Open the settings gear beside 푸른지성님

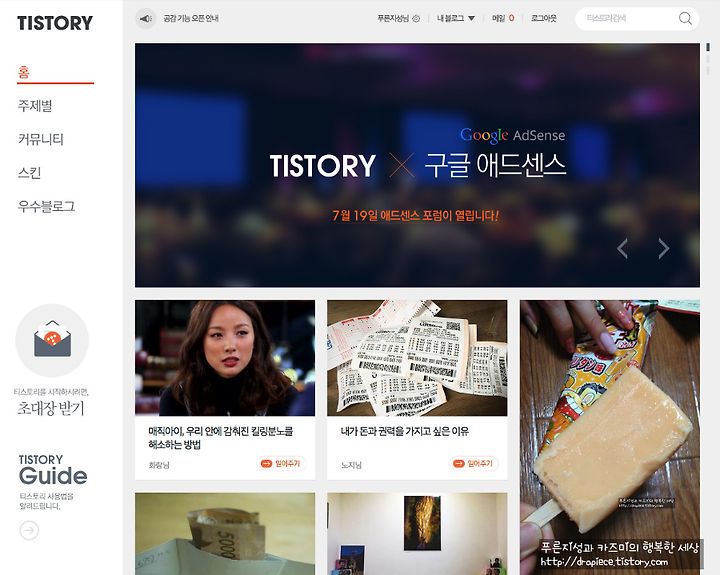pos(416,18)
